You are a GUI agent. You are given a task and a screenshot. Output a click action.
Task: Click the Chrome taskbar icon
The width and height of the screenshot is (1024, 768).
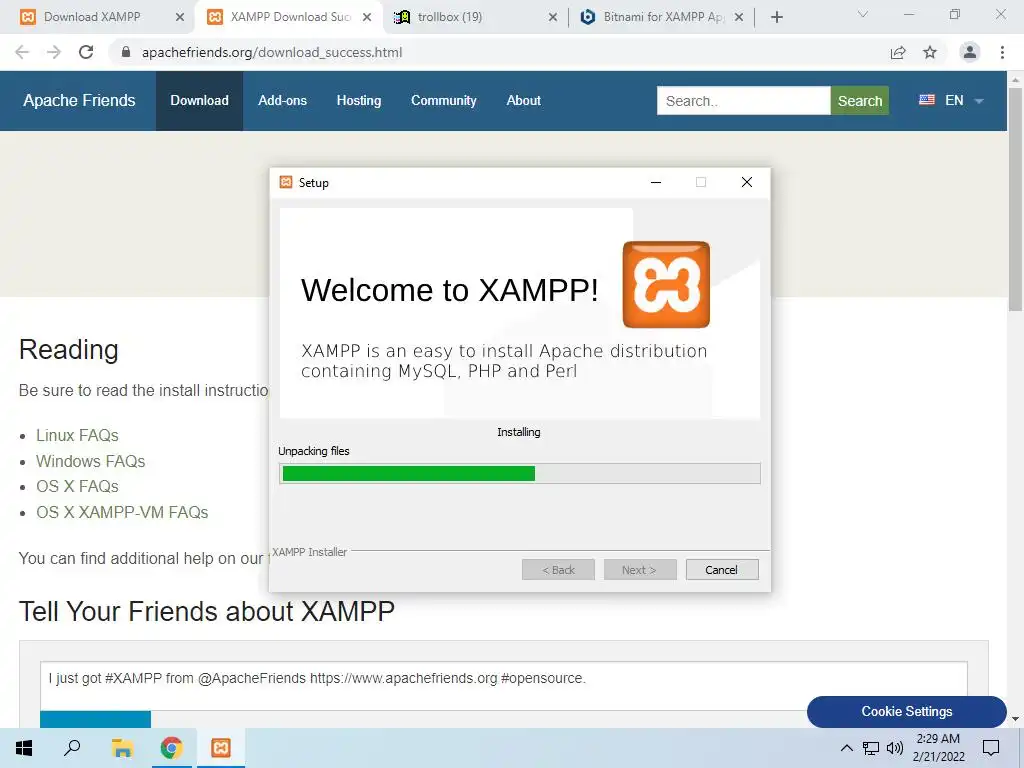171,748
